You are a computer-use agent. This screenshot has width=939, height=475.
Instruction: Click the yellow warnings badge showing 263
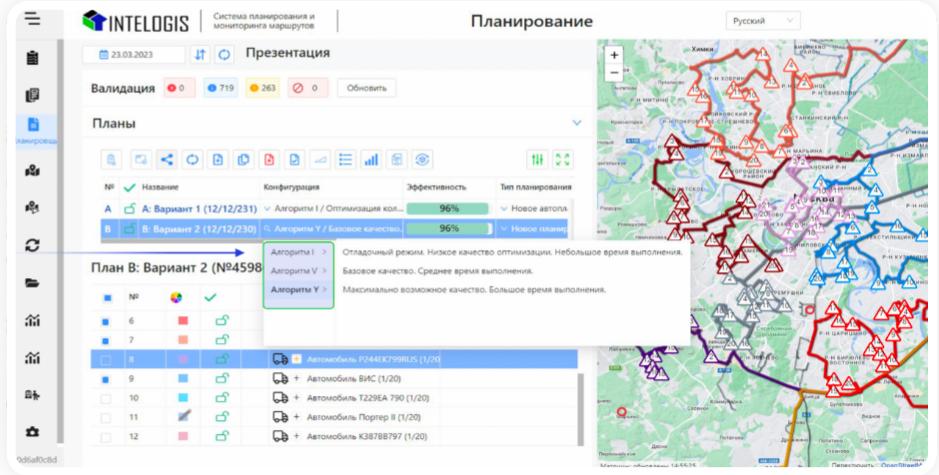pyautogui.click(x=262, y=88)
